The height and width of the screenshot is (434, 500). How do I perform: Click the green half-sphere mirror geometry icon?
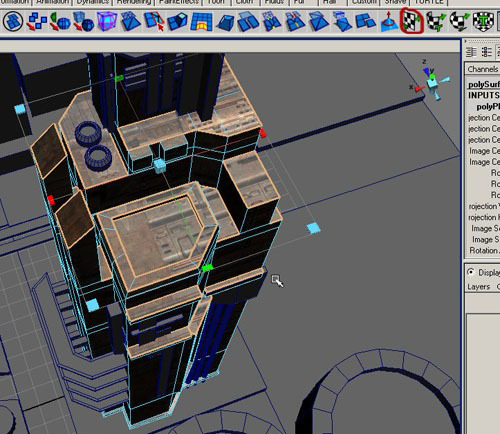point(60,21)
